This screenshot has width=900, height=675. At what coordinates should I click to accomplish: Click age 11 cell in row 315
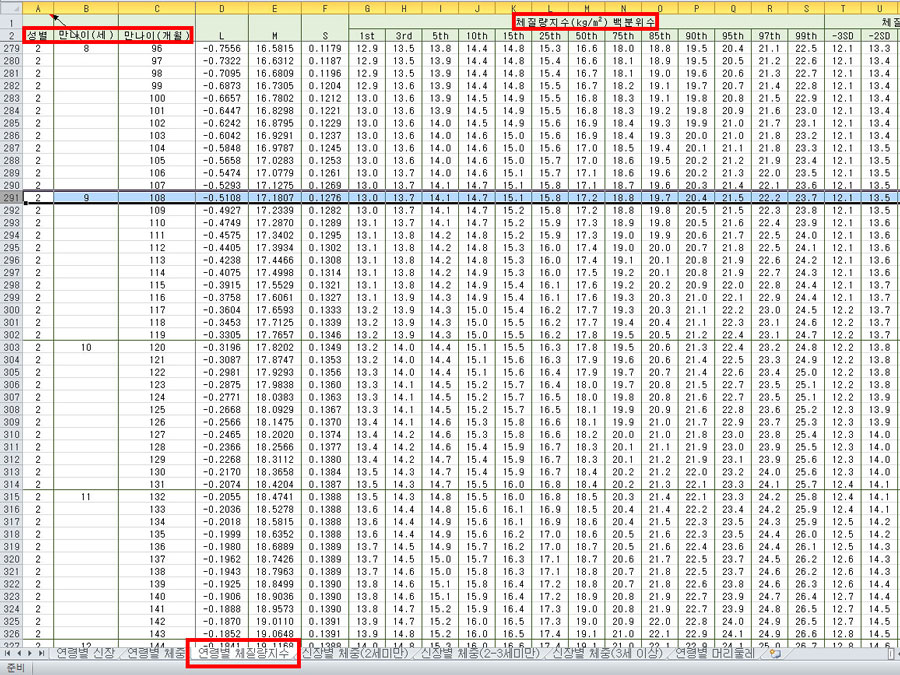(x=86, y=496)
